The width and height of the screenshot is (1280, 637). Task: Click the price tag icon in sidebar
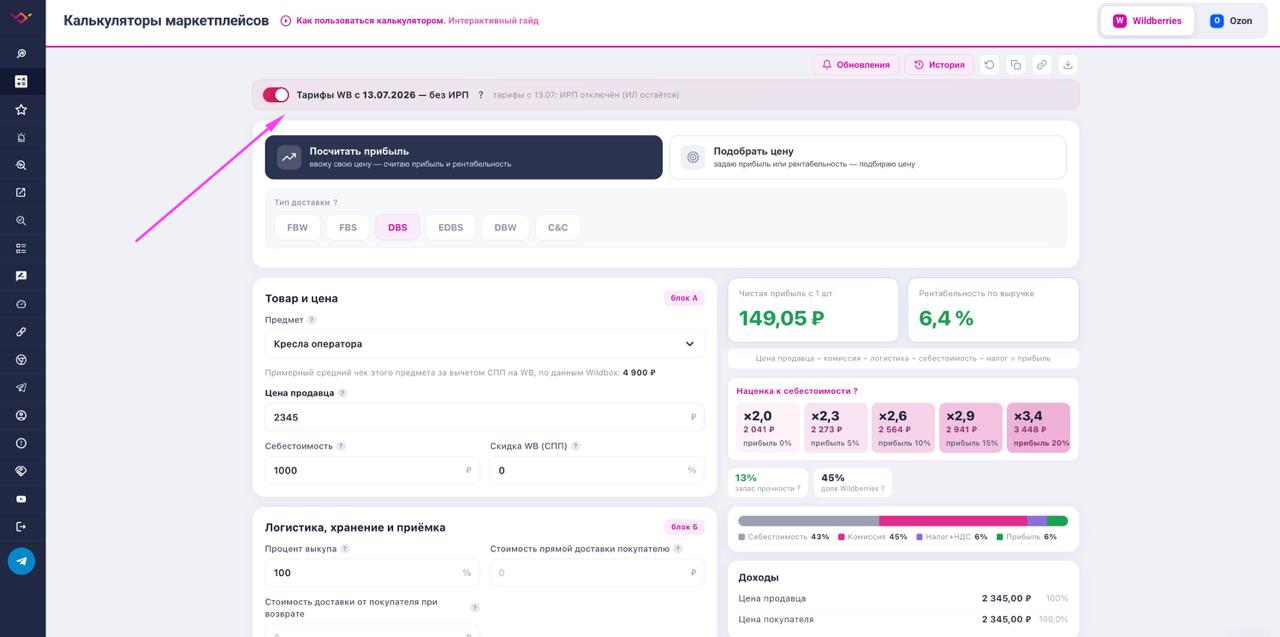21,471
